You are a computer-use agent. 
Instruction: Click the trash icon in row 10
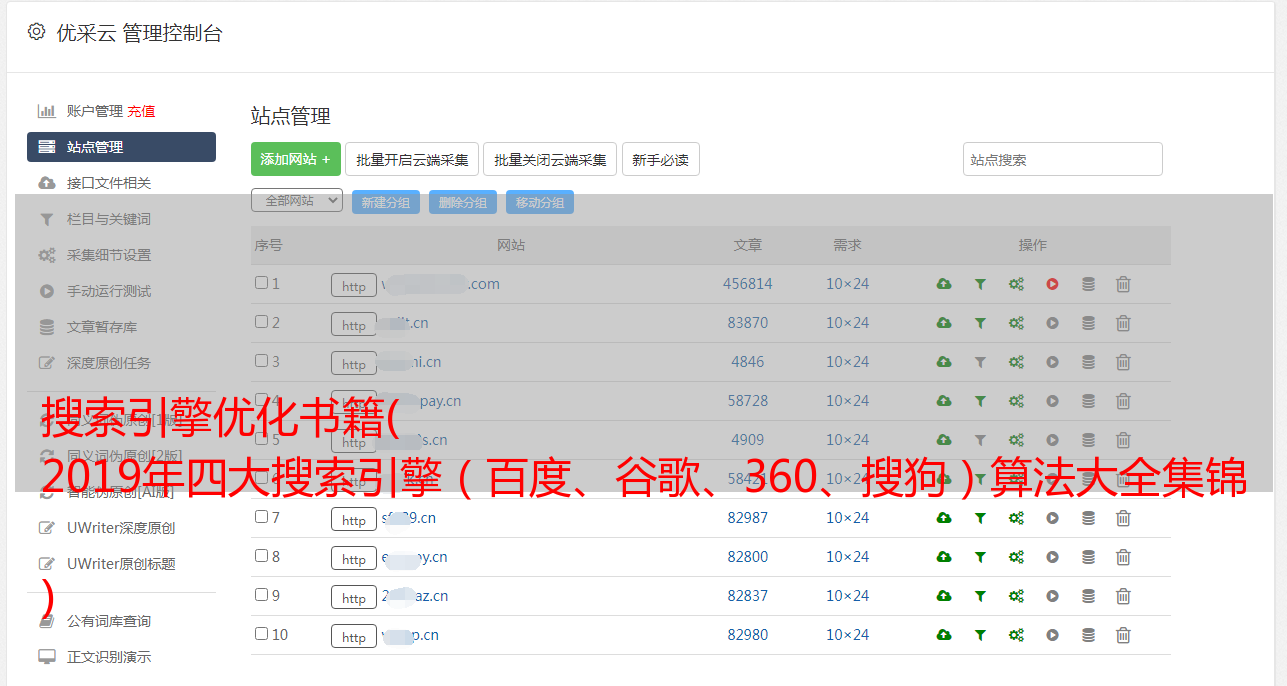tap(1123, 635)
